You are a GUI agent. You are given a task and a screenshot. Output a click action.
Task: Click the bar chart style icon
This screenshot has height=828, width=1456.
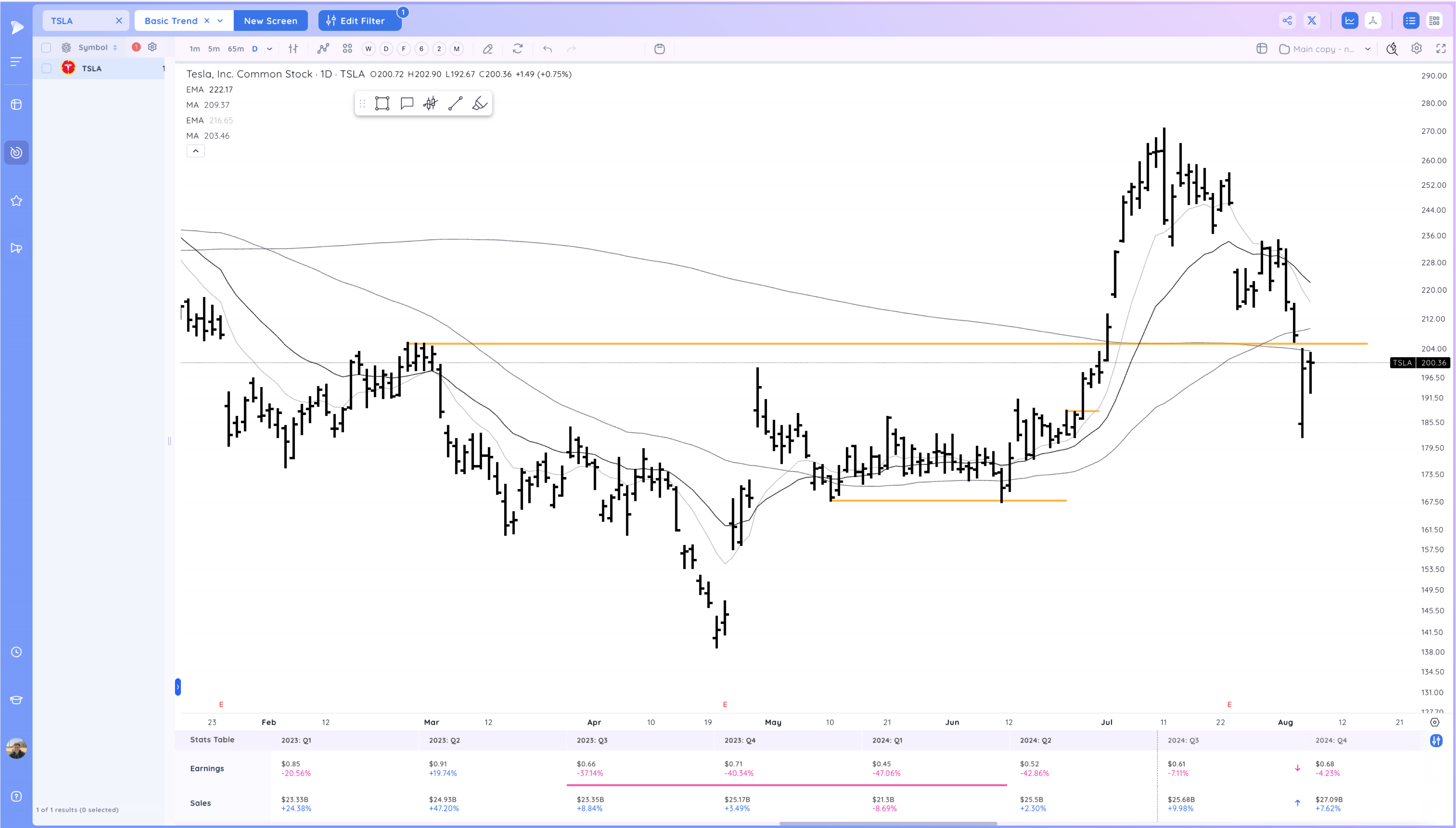point(293,49)
